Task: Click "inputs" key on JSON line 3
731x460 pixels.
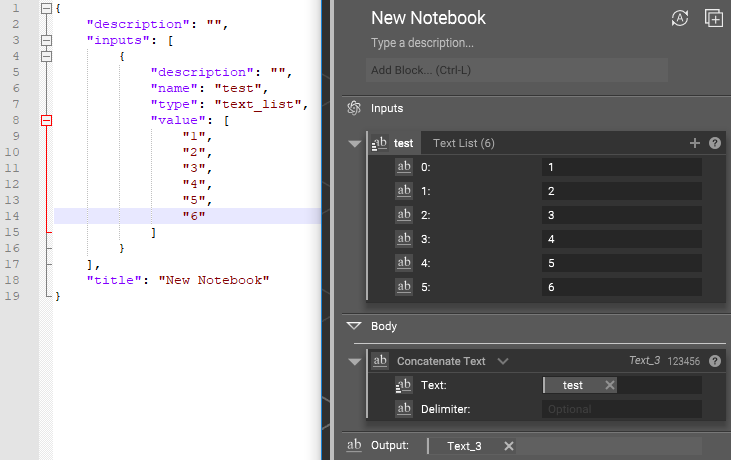Action: pyautogui.click(x=118, y=41)
